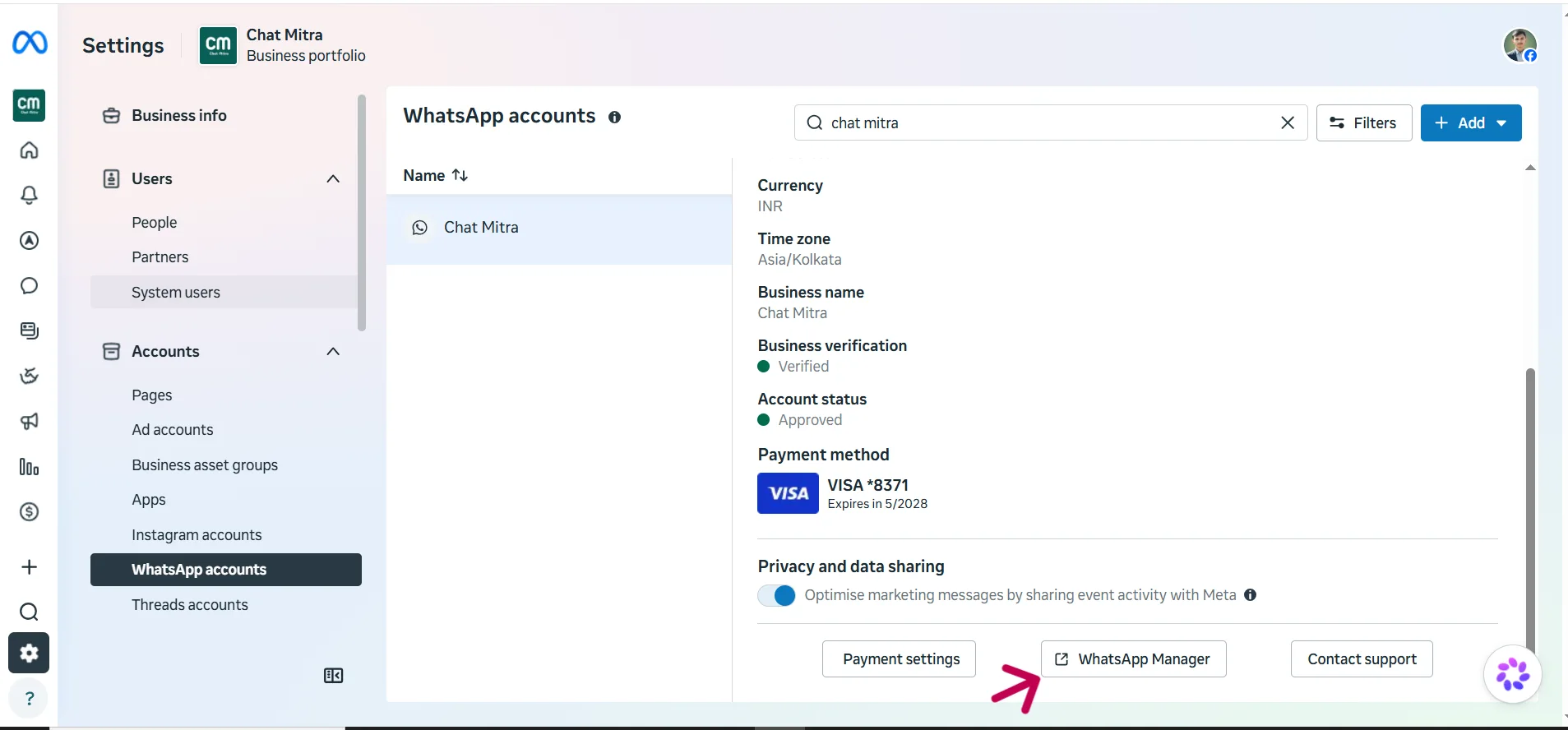Collapse the sidebar panel icon

pos(333,676)
